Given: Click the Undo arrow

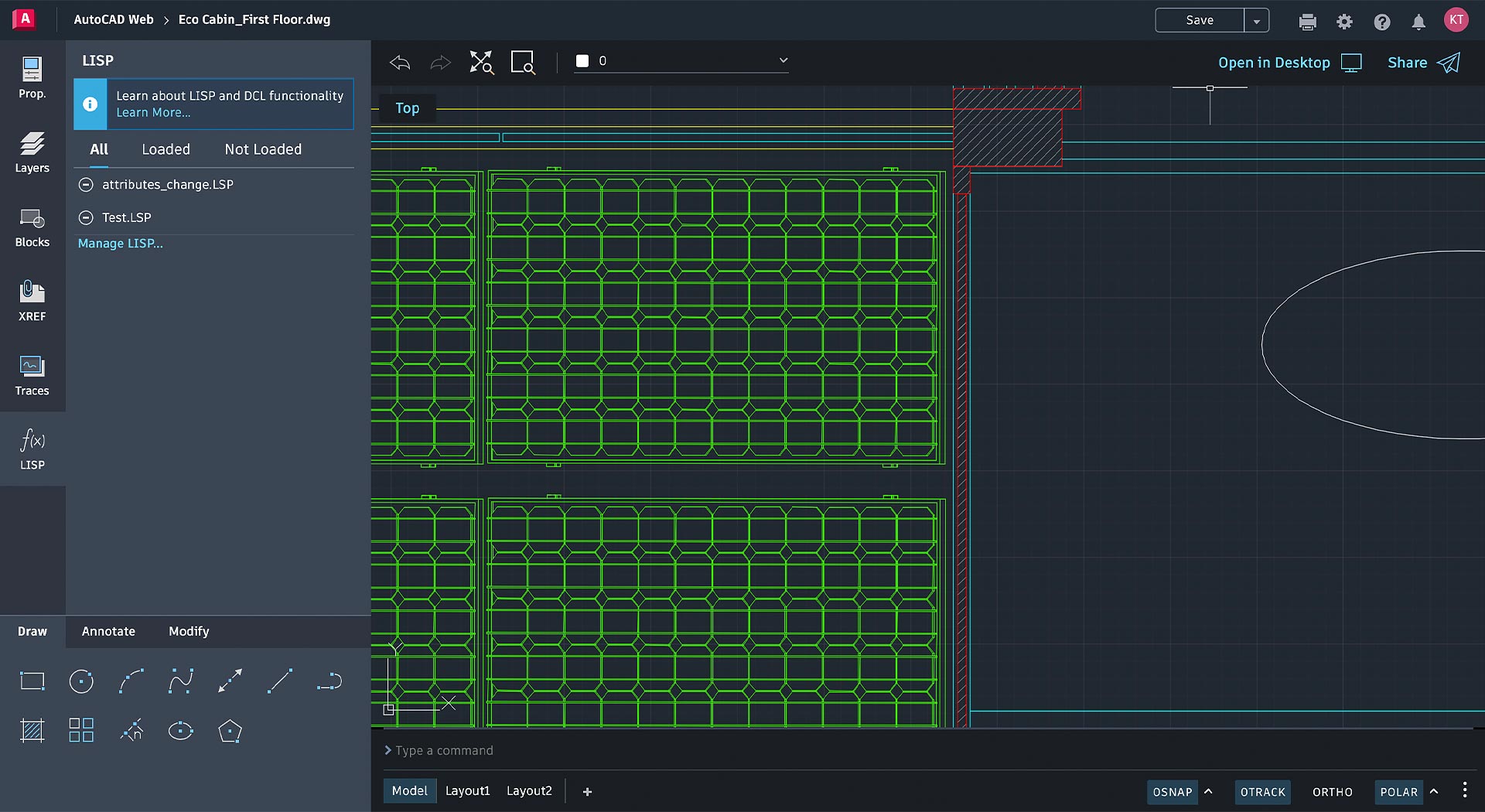Looking at the screenshot, I should (x=400, y=62).
